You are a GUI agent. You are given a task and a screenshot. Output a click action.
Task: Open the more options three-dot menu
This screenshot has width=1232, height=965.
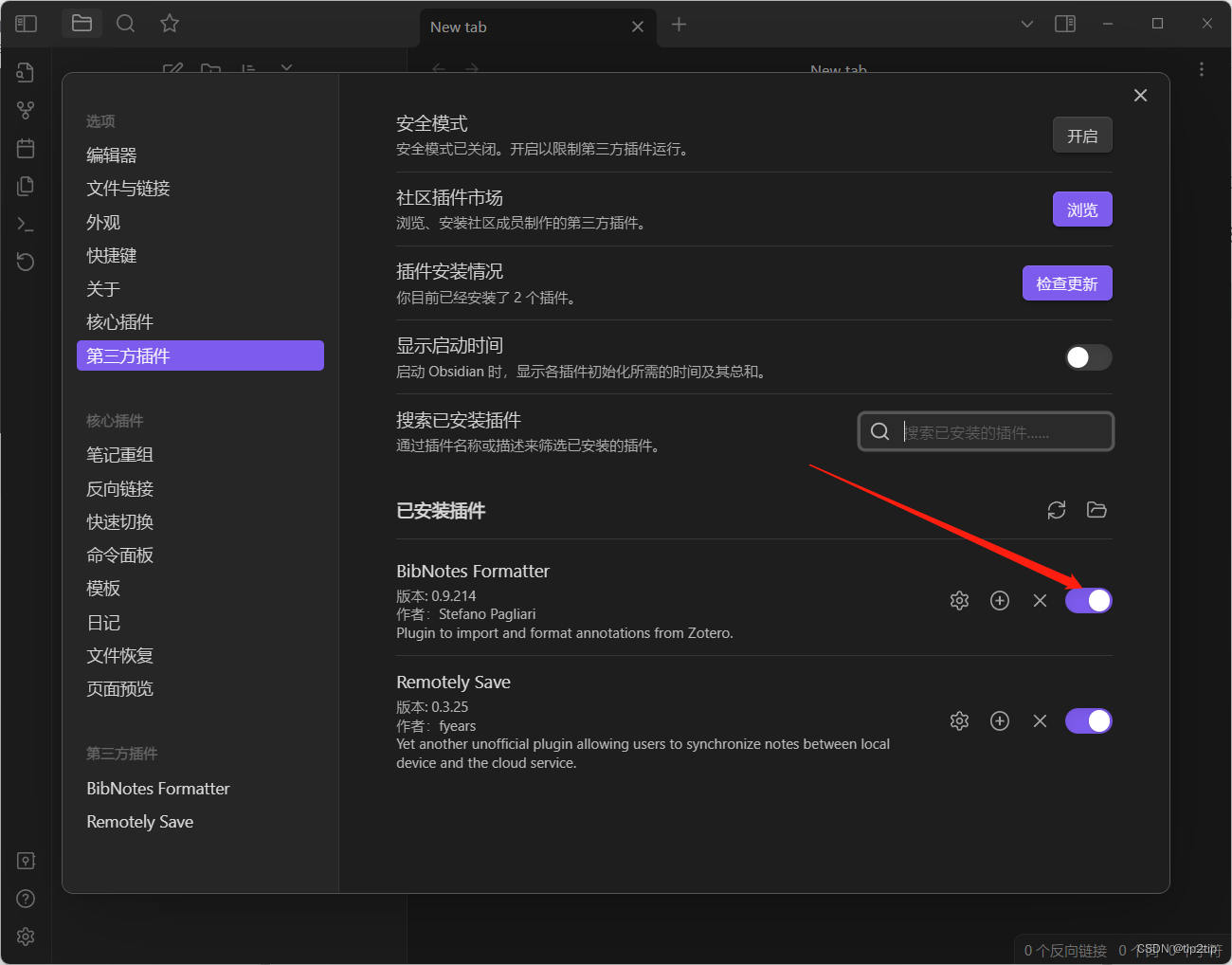(x=1201, y=69)
